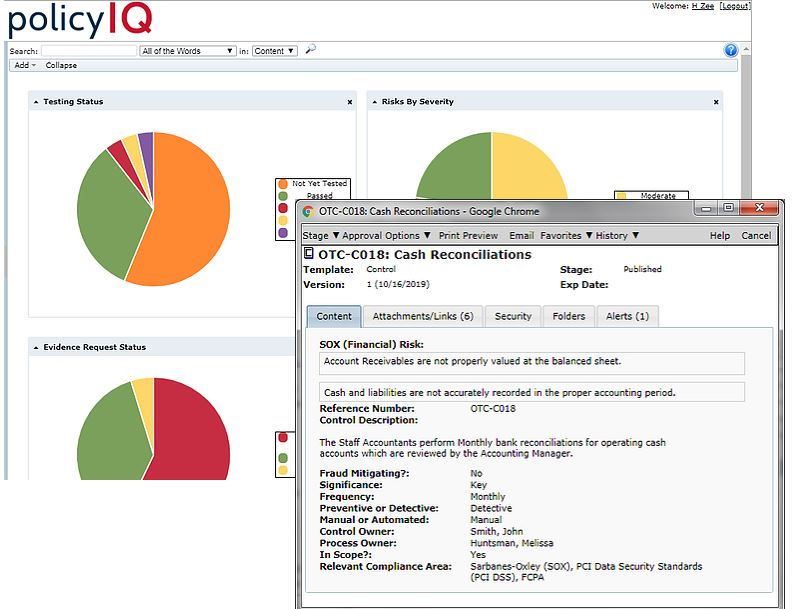Switch to the Security tab
This screenshot has width=793, height=609.
[513, 316]
